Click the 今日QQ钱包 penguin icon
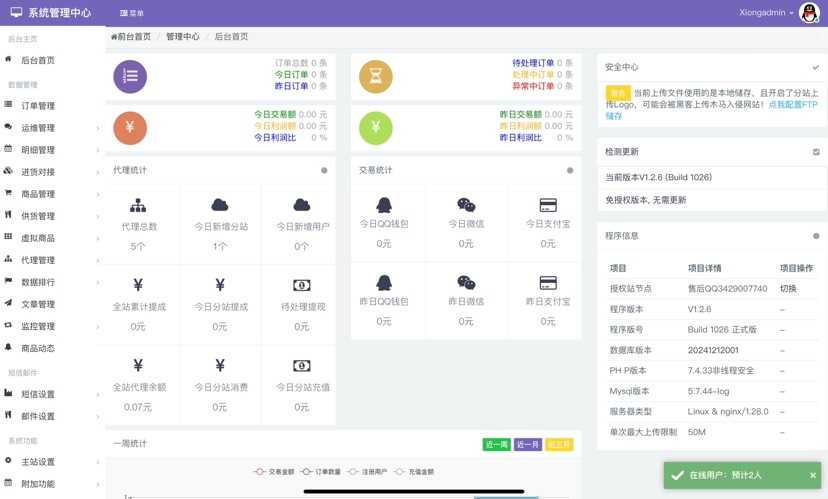Image resolution: width=828 pixels, height=499 pixels. coord(384,205)
